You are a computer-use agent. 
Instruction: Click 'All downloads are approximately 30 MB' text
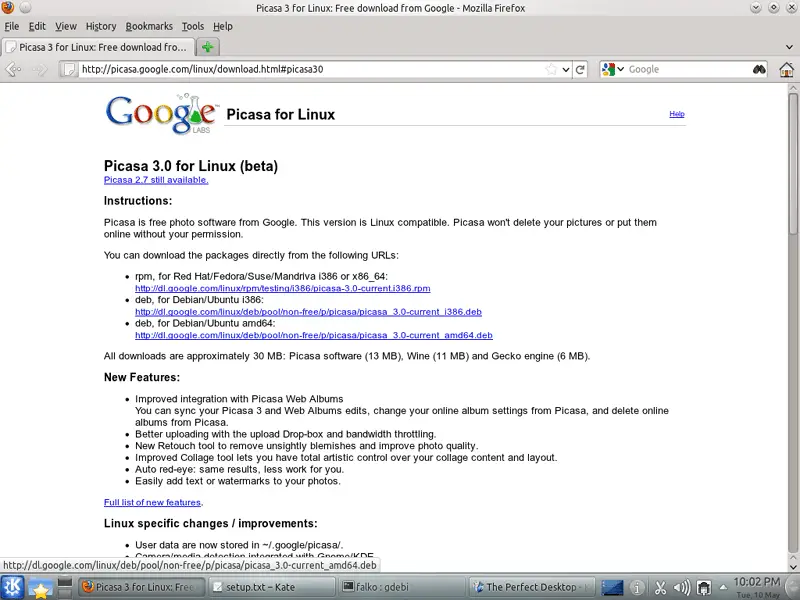coord(347,356)
